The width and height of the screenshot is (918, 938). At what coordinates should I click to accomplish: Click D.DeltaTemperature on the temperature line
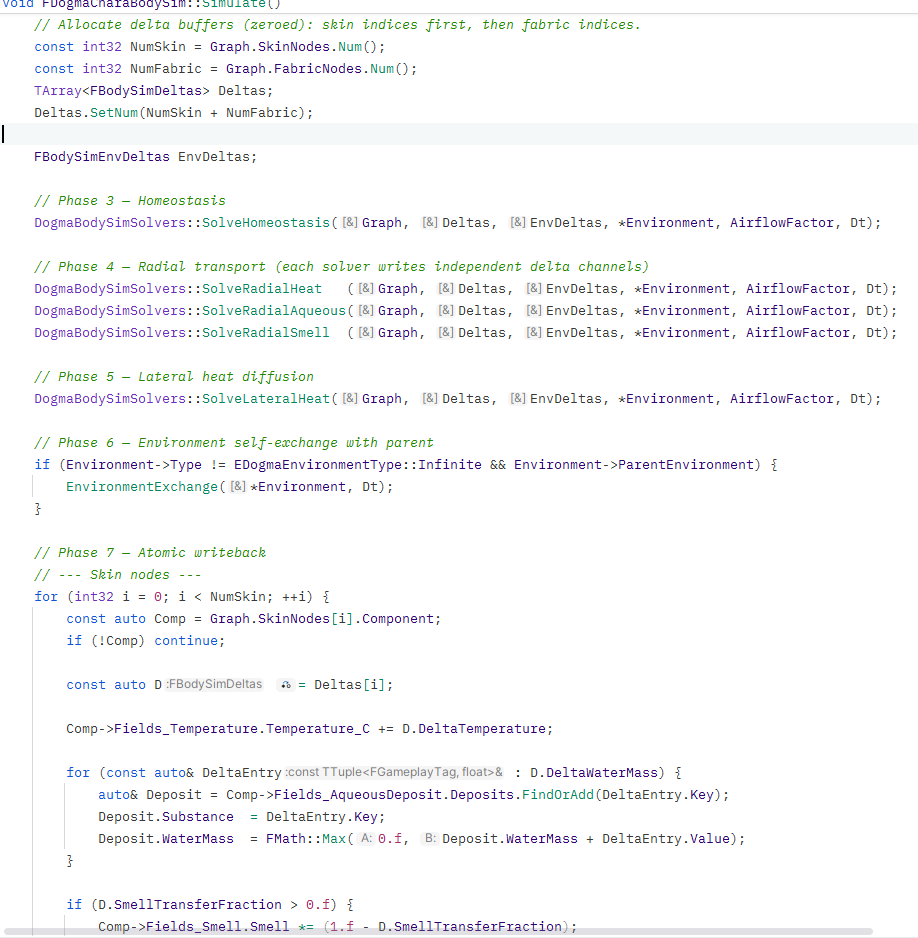[474, 729]
